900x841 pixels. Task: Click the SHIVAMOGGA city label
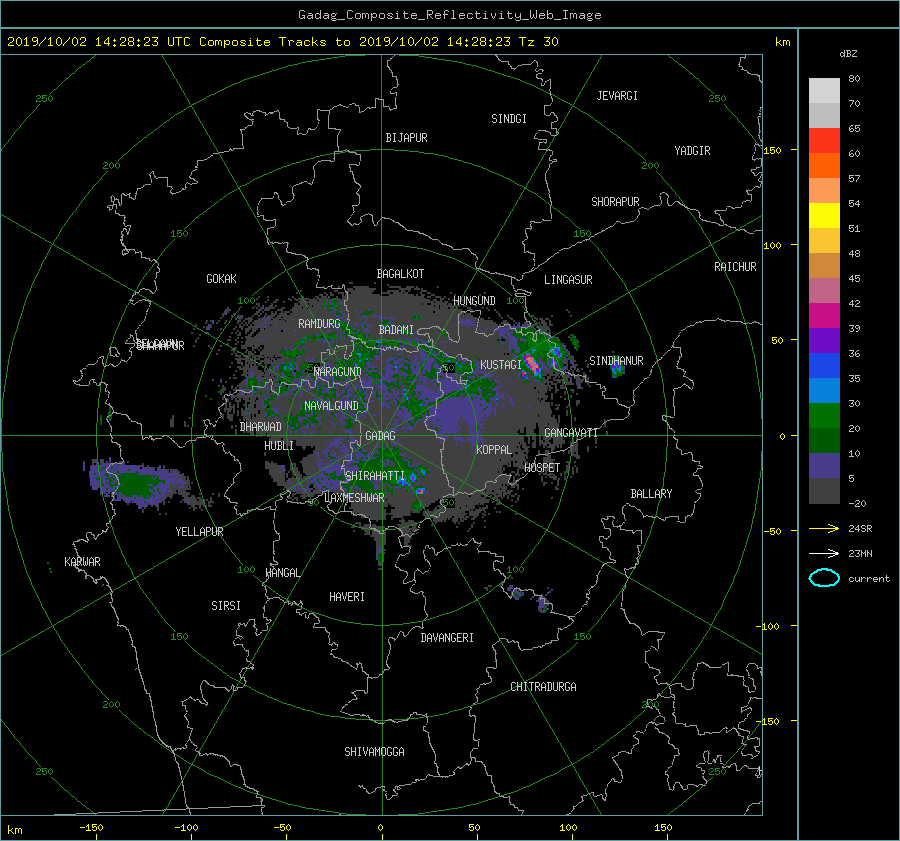point(374,752)
